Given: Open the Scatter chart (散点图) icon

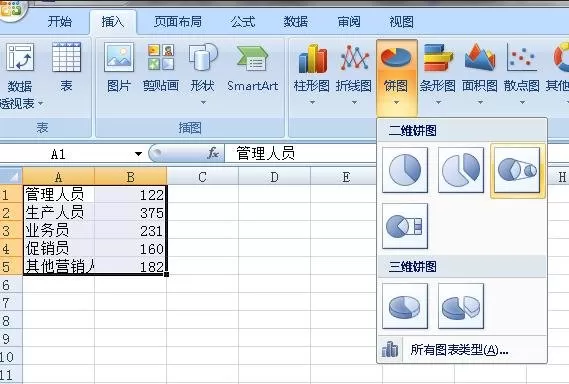Looking at the screenshot, I should pos(522,58).
